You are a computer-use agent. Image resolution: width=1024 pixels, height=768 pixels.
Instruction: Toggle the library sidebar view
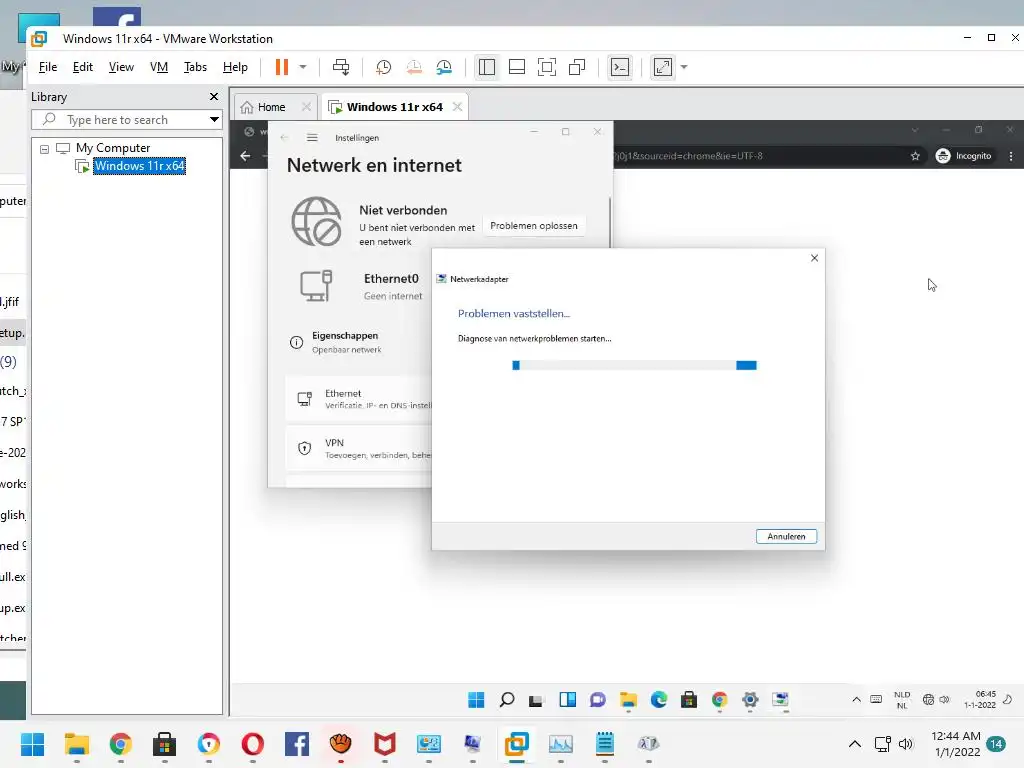487,67
